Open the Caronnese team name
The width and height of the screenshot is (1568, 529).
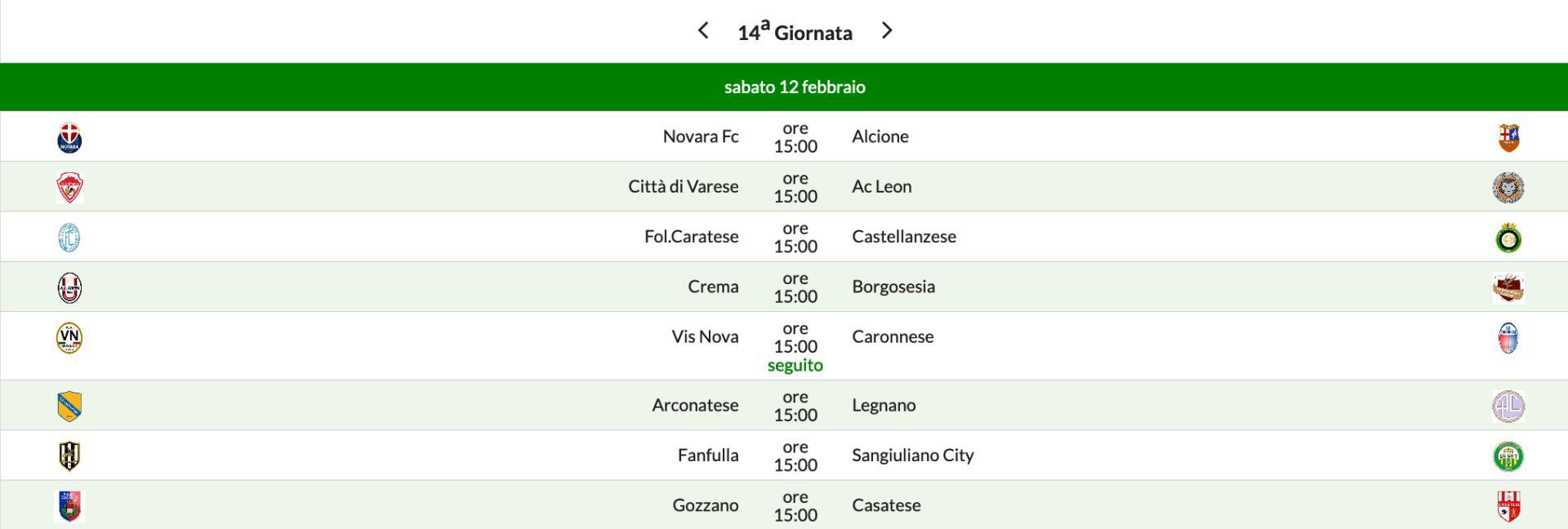(893, 336)
